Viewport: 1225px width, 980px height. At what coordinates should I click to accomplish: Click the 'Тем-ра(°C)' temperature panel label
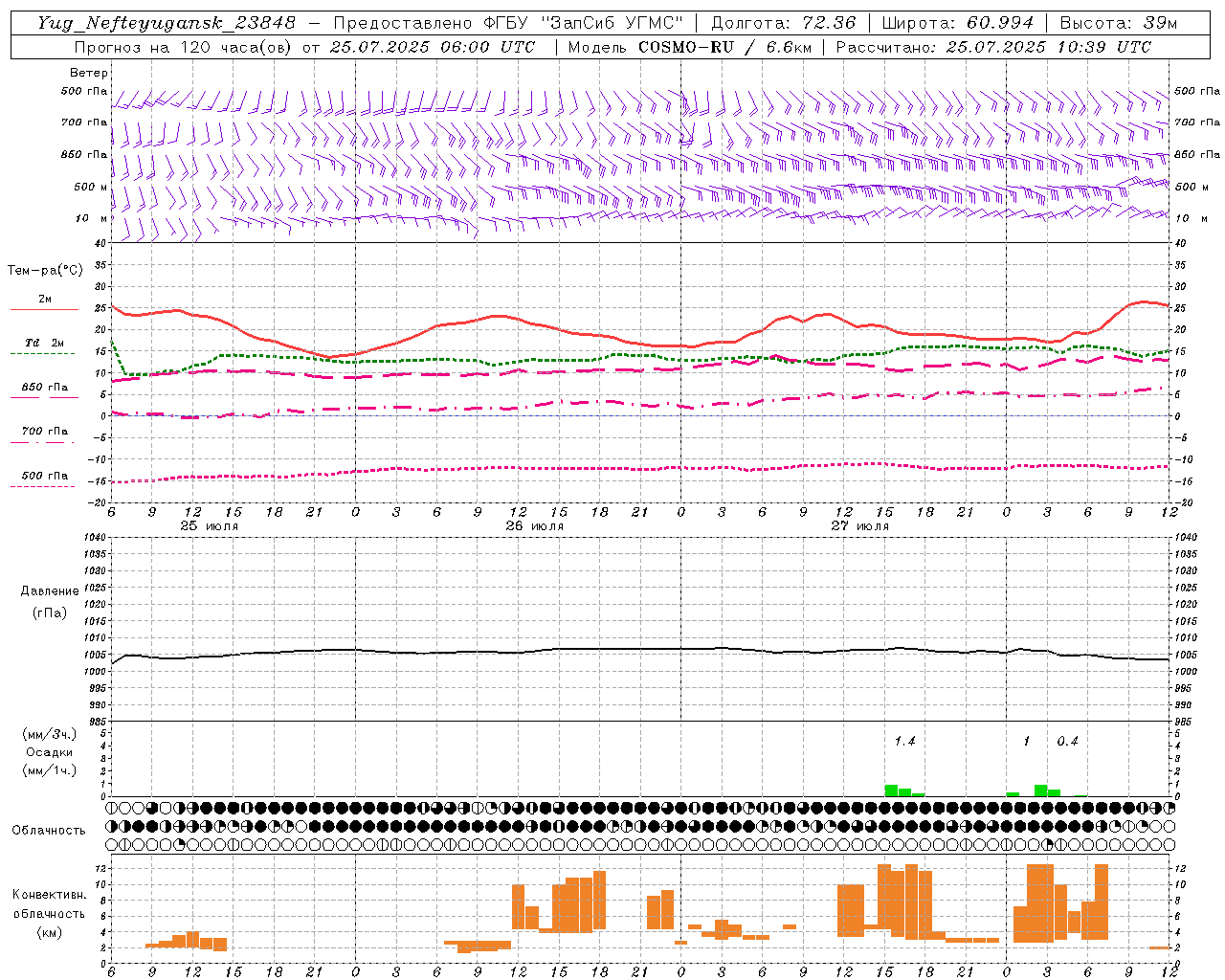(45, 271)
